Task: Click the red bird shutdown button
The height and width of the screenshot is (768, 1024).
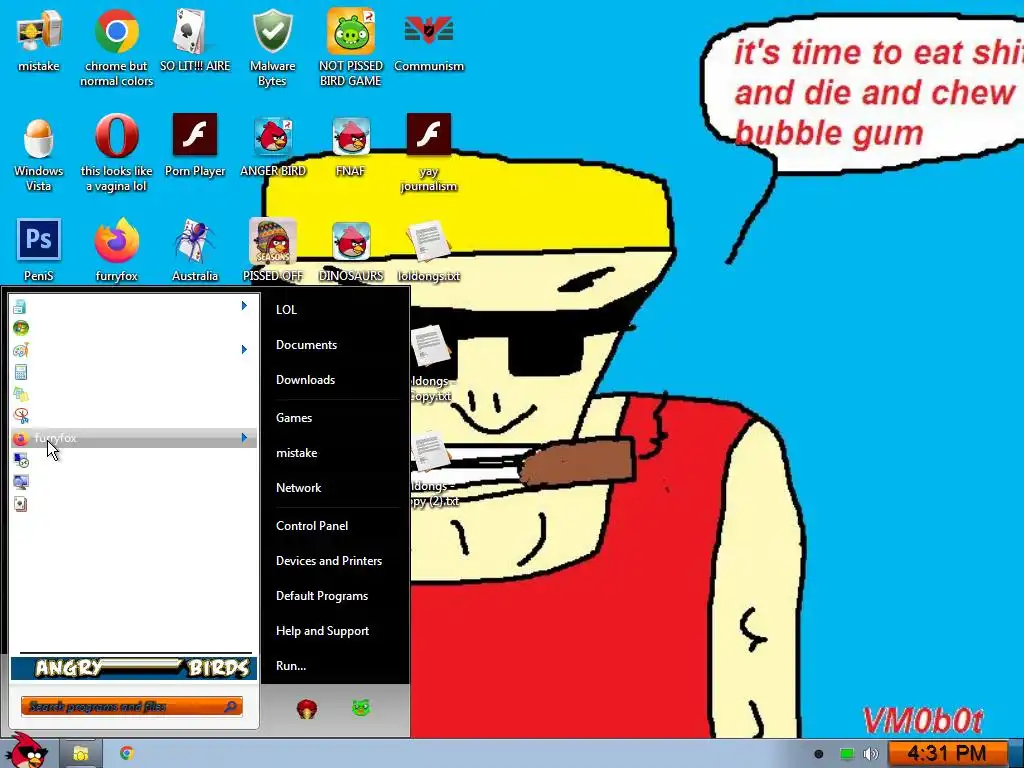Action: tap(307, 708)
